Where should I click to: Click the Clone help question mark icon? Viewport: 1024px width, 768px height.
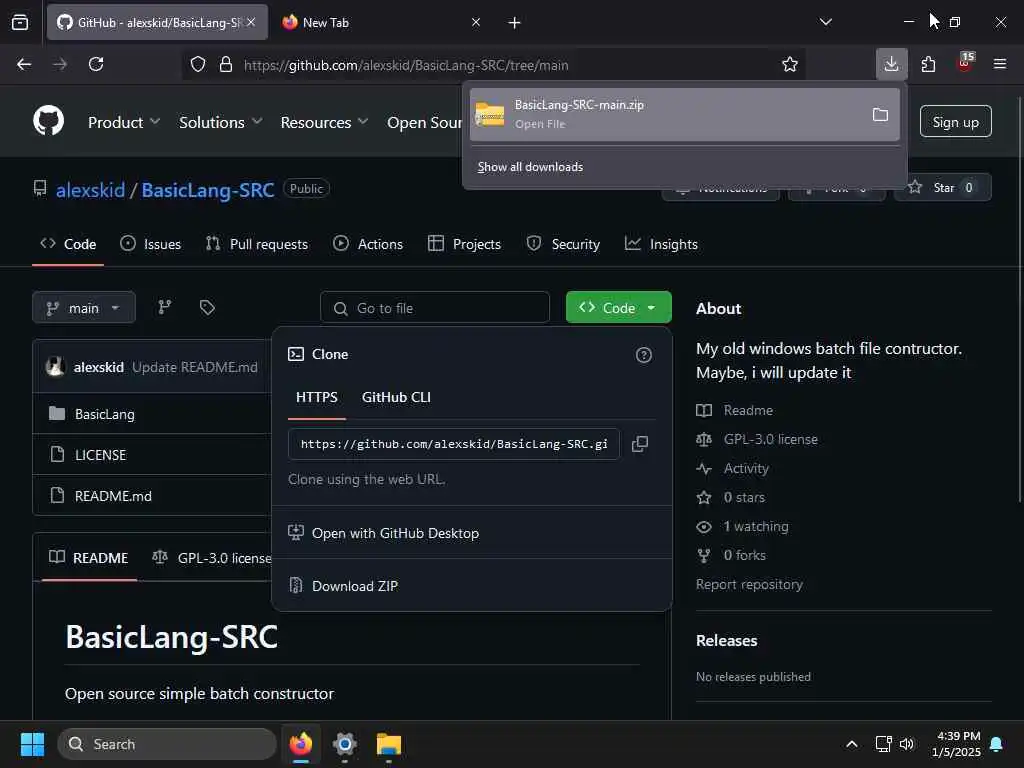pos(644,355)
